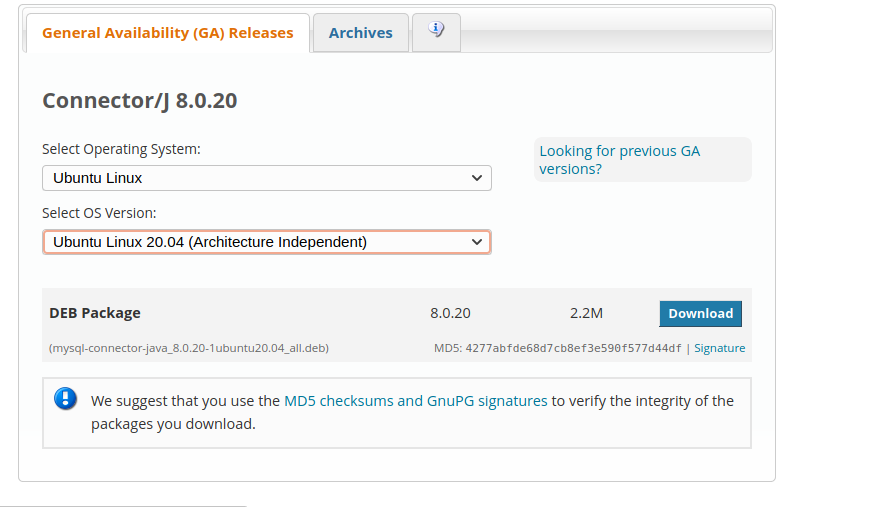This screenshot has width=896, height=507.
Task: Click the Connector/J 8.0.20 heading
Action: point(139,101)
